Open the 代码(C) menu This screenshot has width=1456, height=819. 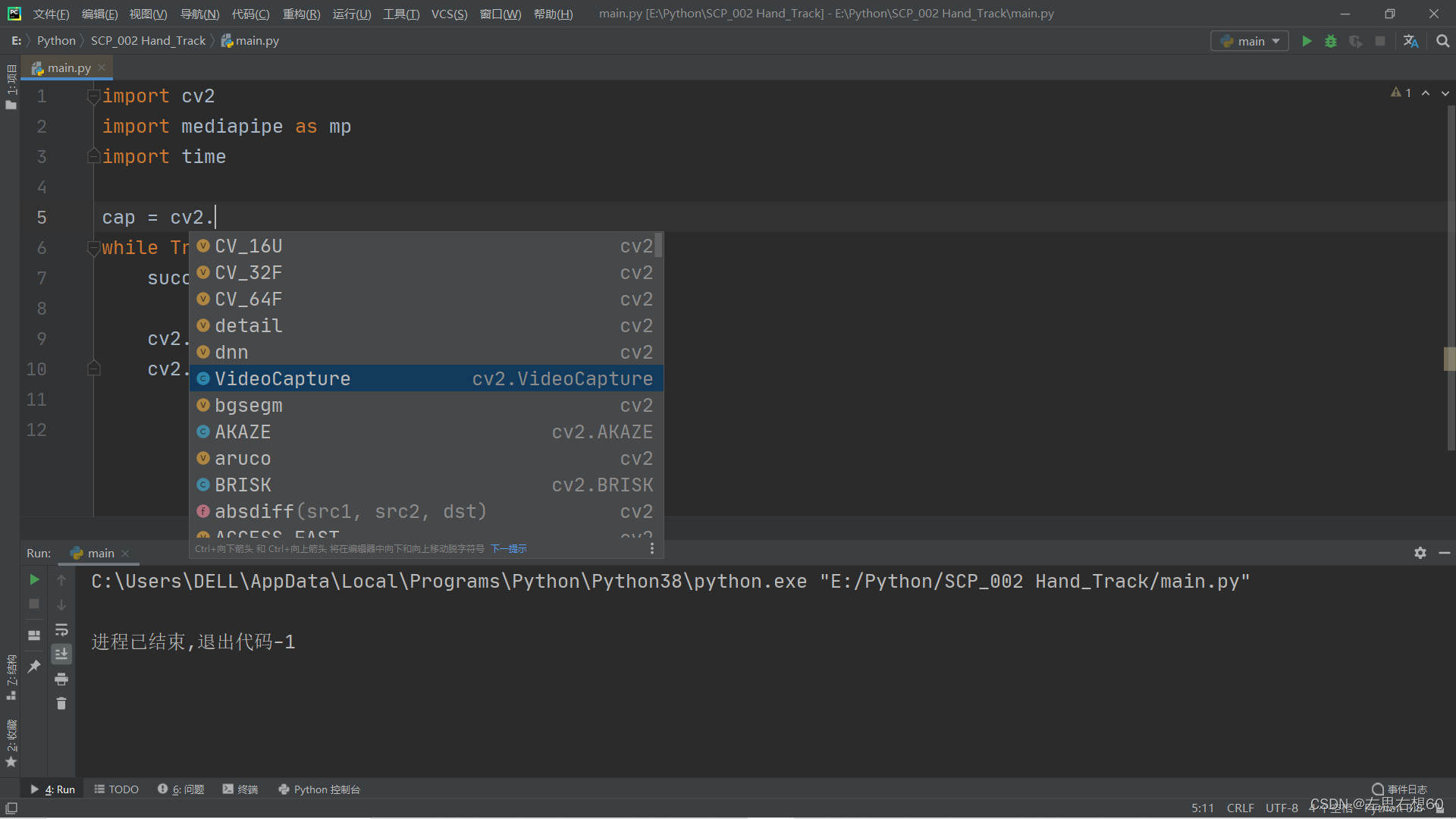(250, 14)
